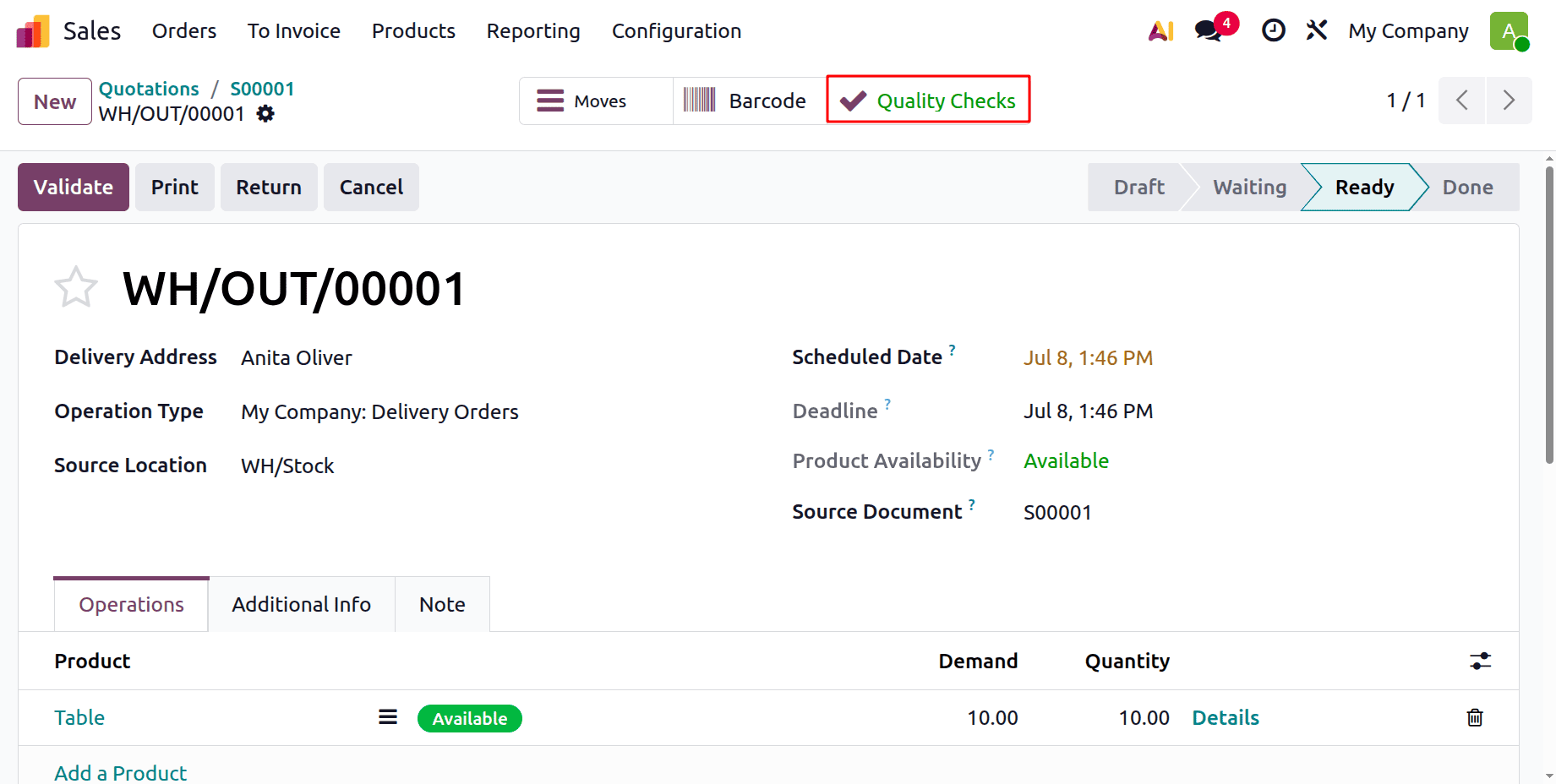Go to previous record arrow
The image size is (1556, 784).
[x=1462, y=101]
